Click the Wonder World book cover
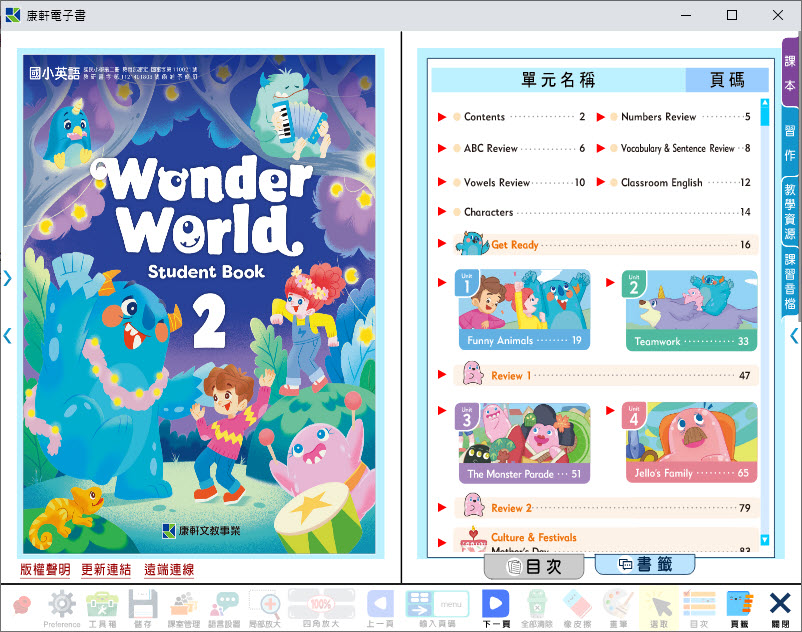 coord(200,304)
